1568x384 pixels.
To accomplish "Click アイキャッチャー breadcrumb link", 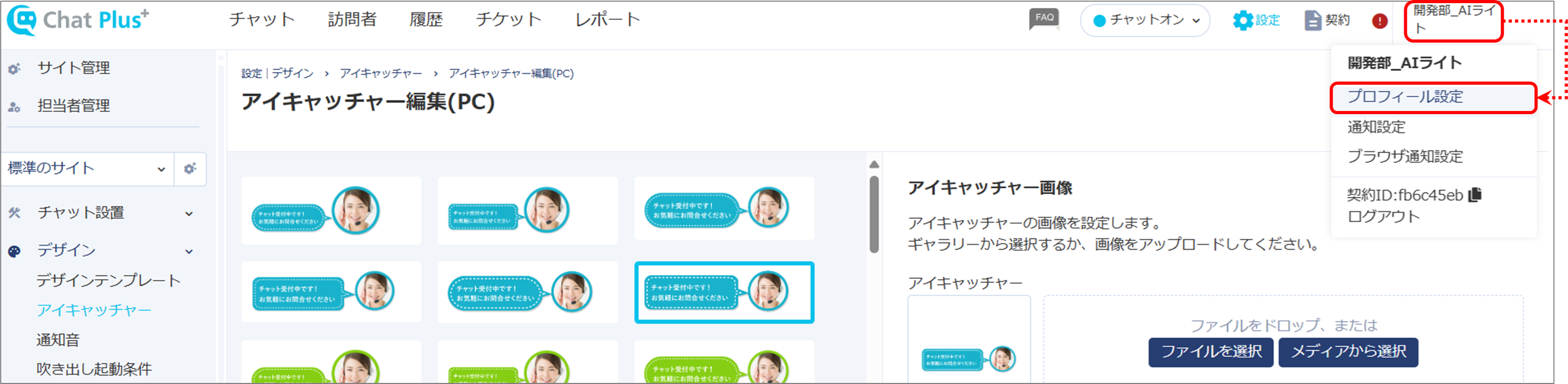I will pyautogui.click(x=381, y=74).
